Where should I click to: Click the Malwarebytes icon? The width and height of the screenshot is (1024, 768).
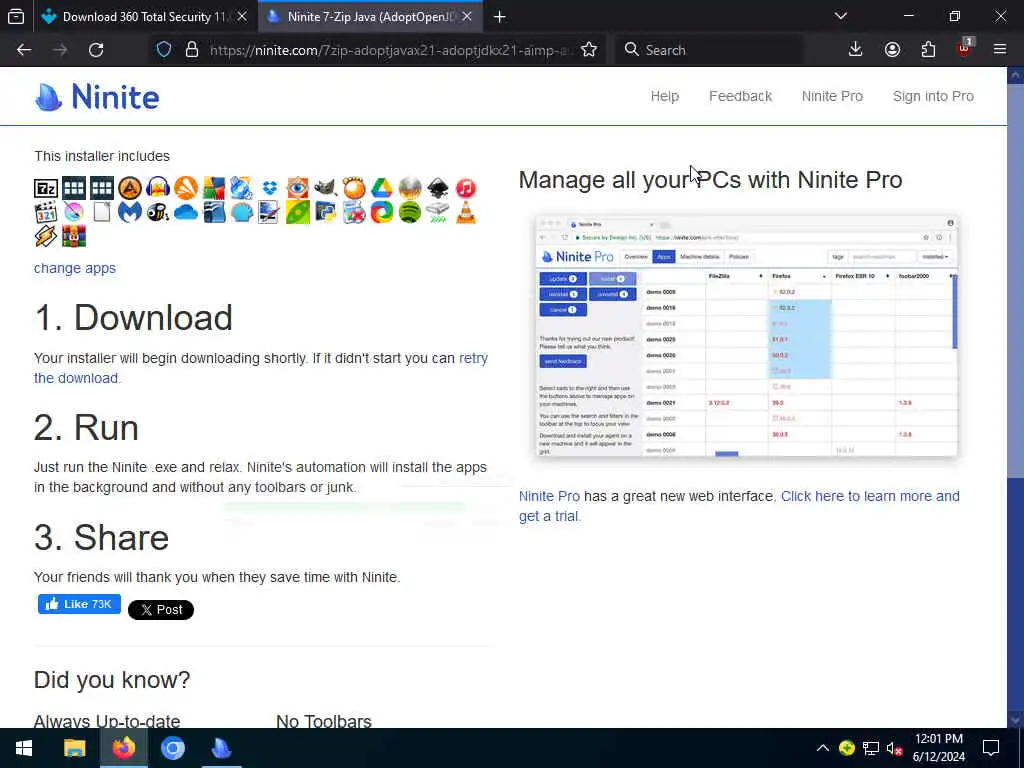(130, 212)
